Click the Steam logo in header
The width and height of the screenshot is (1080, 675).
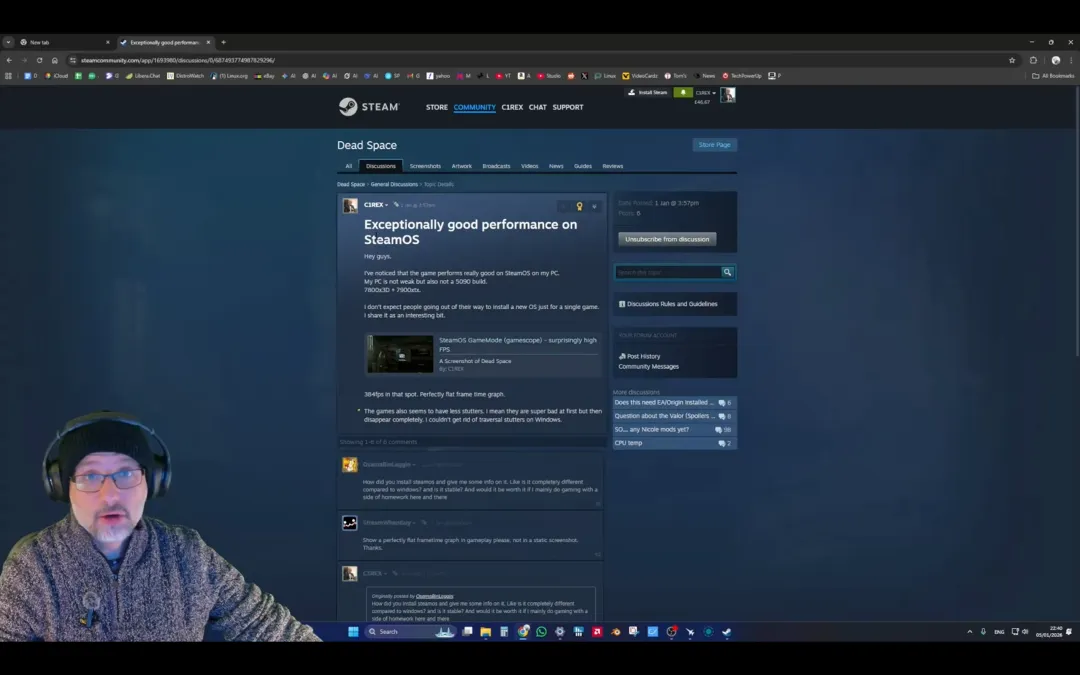click(x=368, y=107)
